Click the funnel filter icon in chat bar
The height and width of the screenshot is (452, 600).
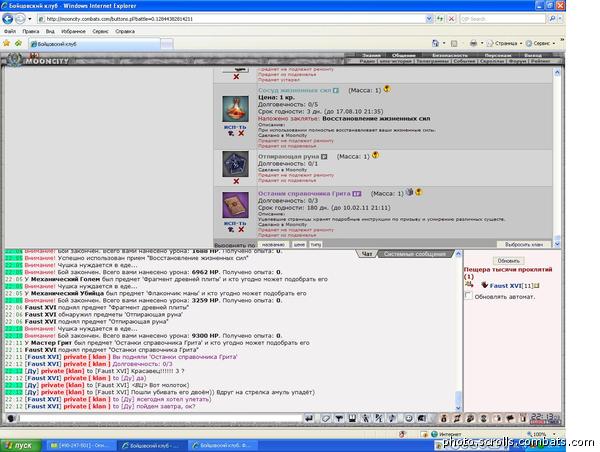pyautogui.click(x=339, y=419)
